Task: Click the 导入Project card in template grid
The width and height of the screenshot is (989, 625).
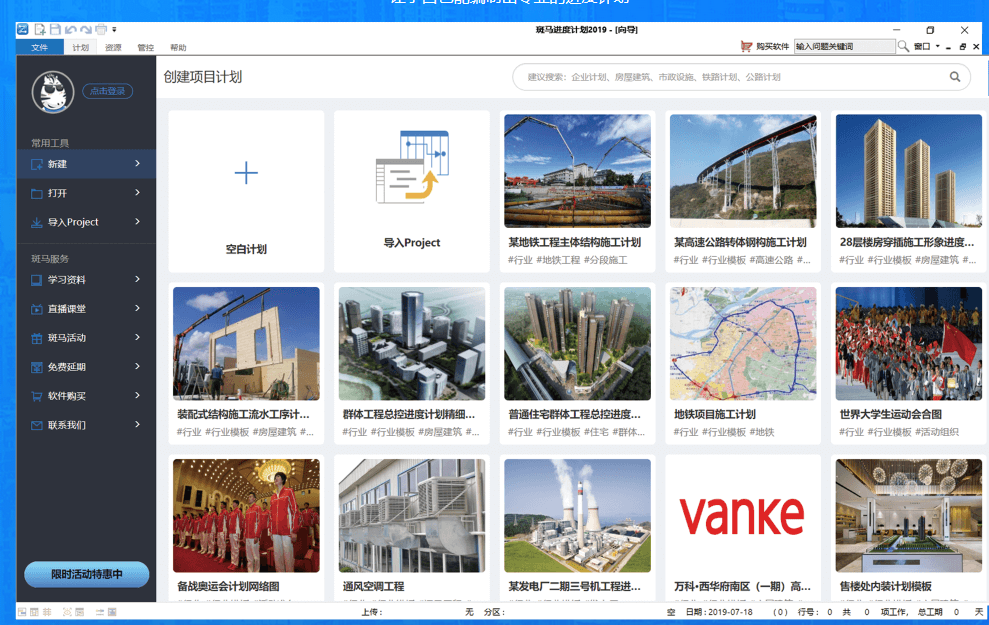Action: (x=412, y=192)
